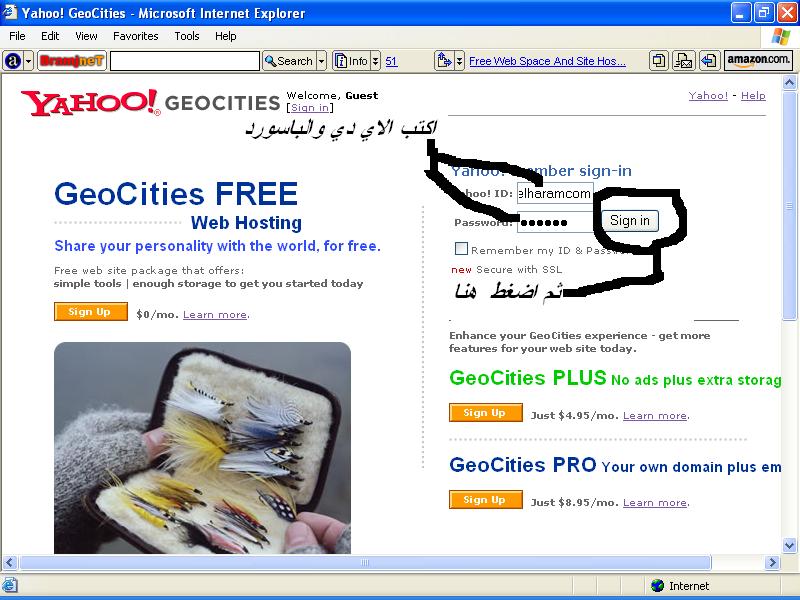Expand the Search button dropdown arrow
Viewport: 800px width, 600px height.
(321, 61)
